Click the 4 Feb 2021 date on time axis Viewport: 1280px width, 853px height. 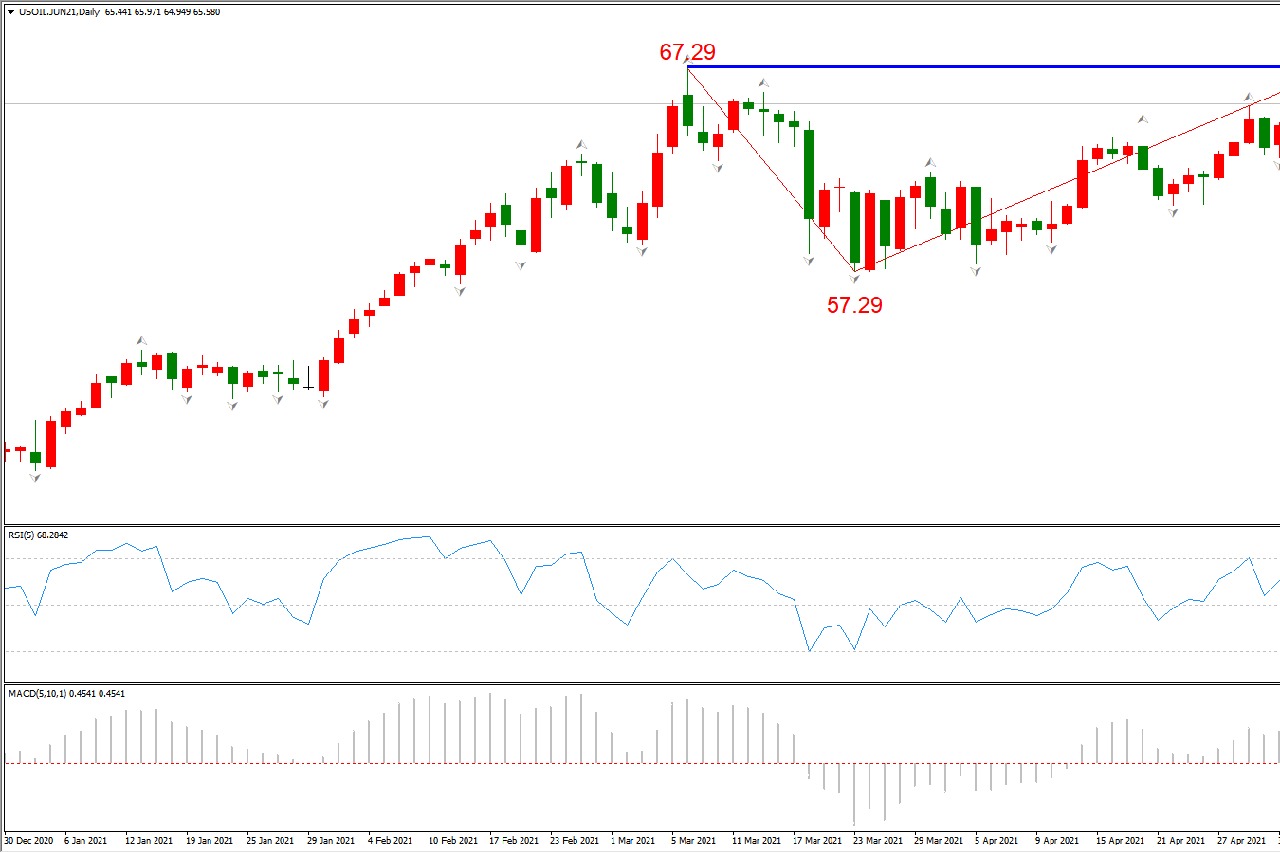point(392,841)
